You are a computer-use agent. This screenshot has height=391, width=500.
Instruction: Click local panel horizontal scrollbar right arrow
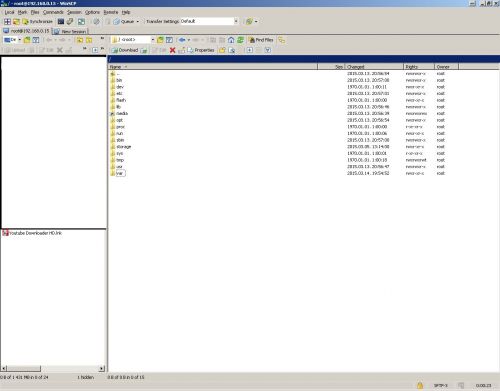click(102, 368)
